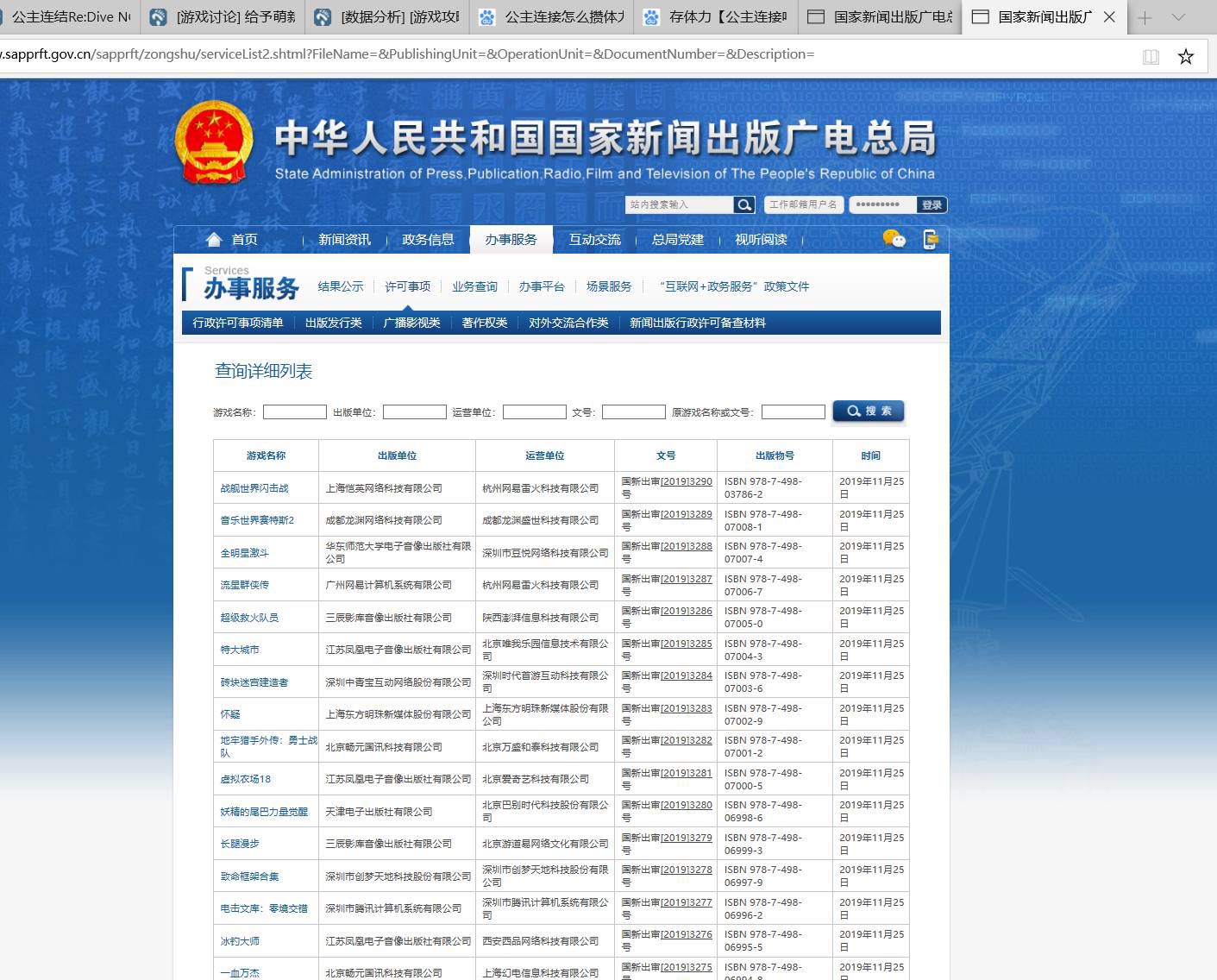Open game link 砖块迷宫建造者

(254, 682)
